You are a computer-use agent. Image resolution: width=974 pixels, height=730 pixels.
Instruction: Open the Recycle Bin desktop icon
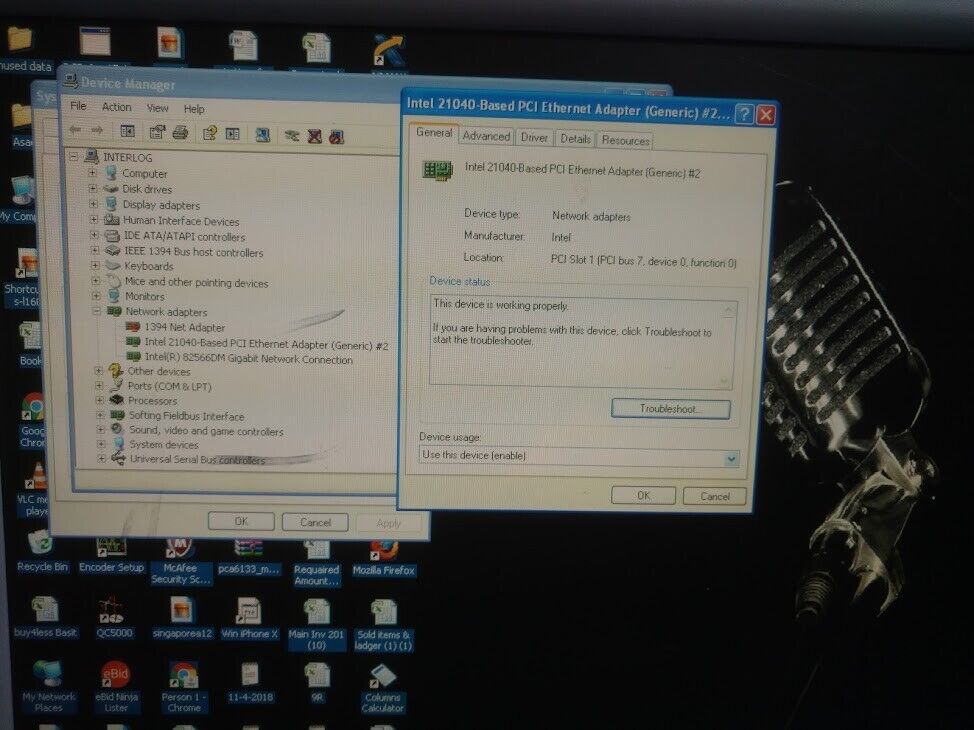click(42, 550)
